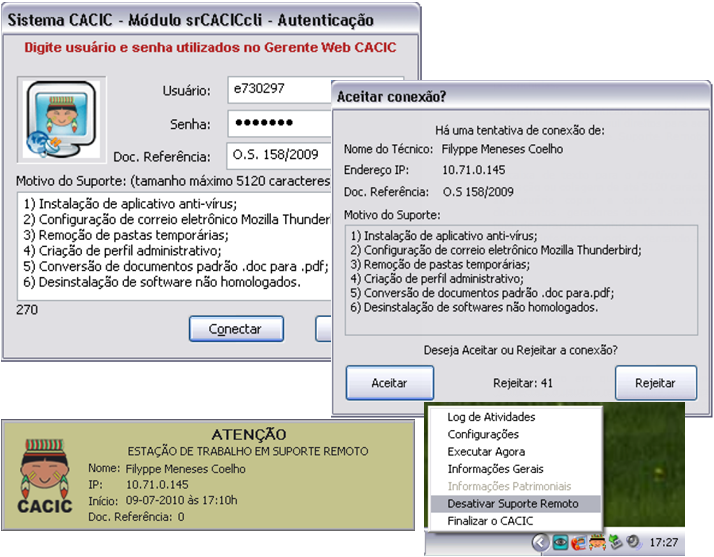Click the Rejeitar button in the connection dialog
Viewport: 714px width, 557px height.
(656, 383)
